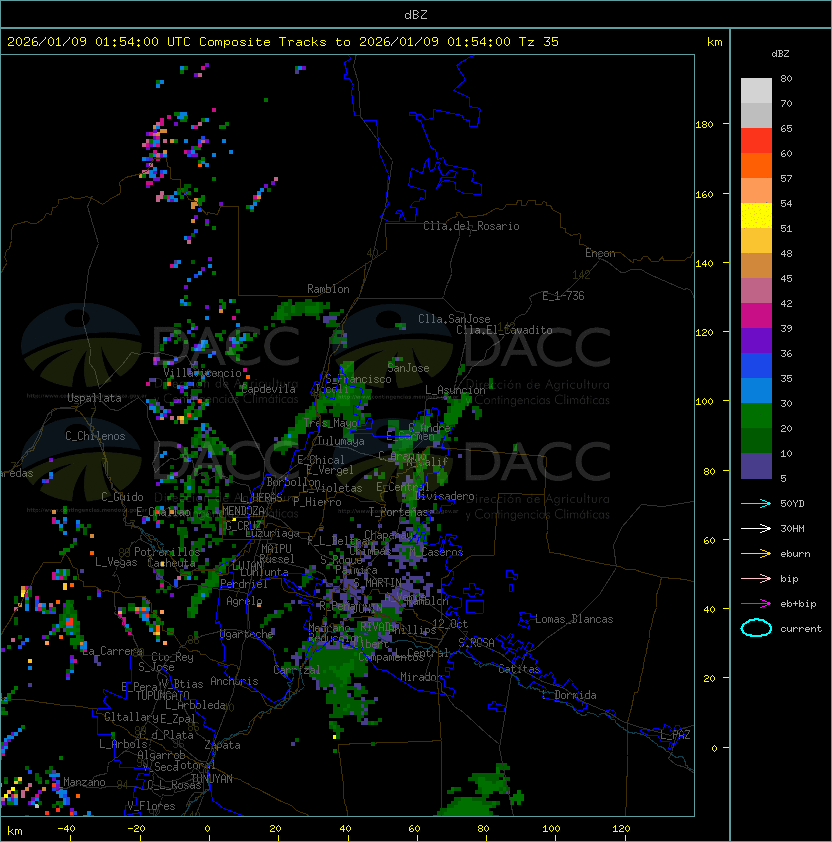This screenshot has height=842, width=832.
Task: Click the L_Dormida label
Action: 569,695
